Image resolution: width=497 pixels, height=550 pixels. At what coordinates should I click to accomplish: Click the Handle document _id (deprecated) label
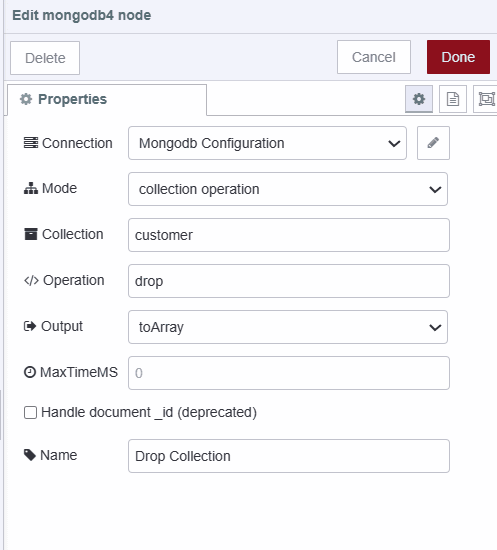pos(149,412)
